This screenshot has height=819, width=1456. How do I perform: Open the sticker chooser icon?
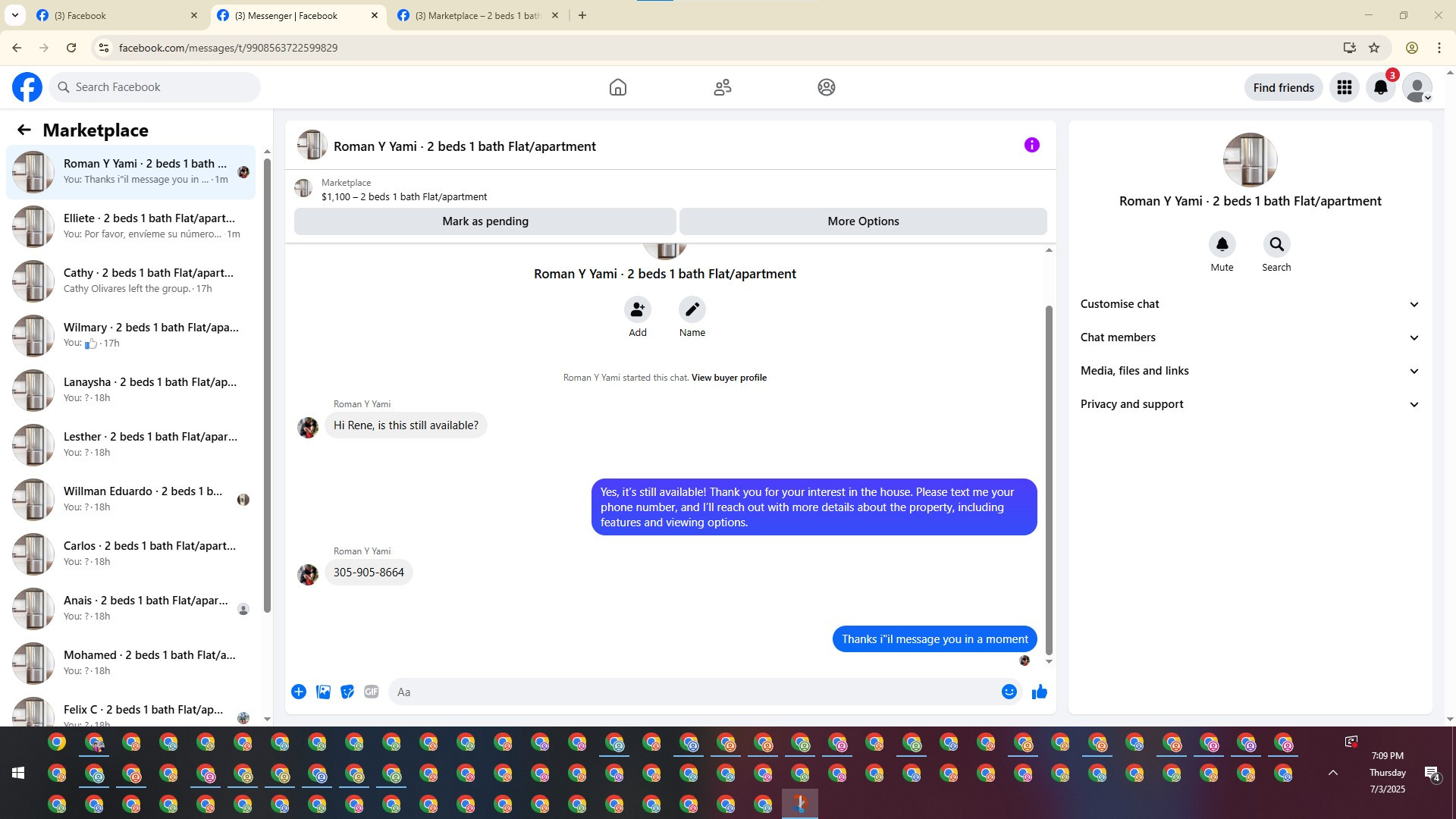347,692
